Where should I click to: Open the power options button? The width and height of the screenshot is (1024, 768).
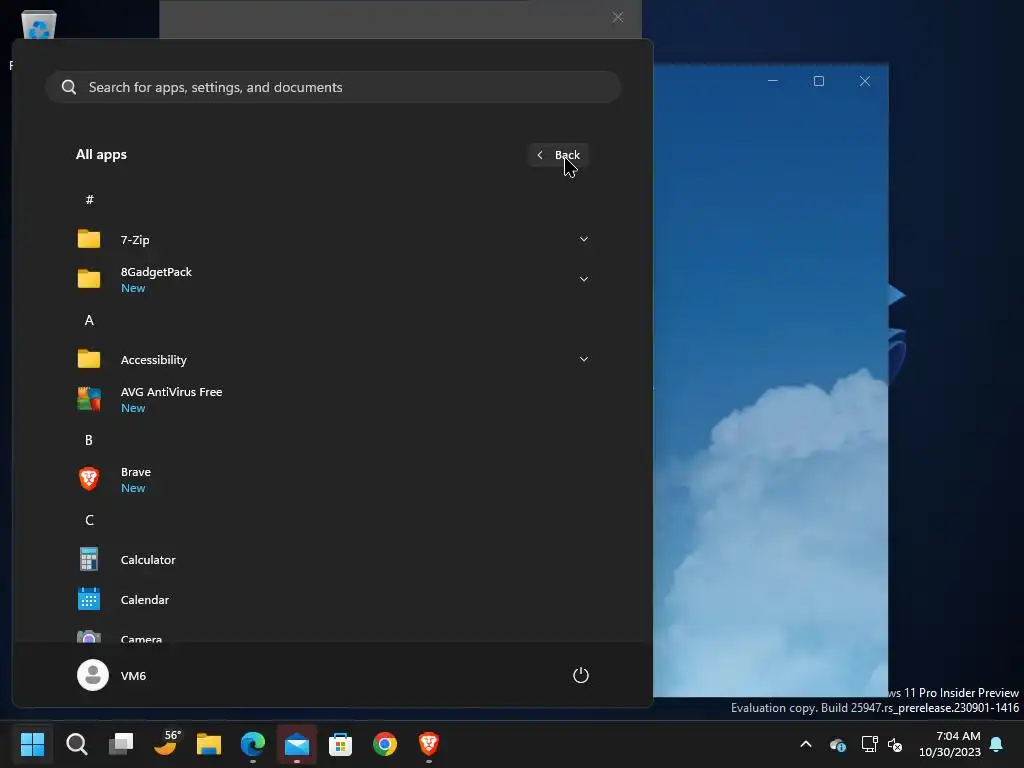(581, 675)
